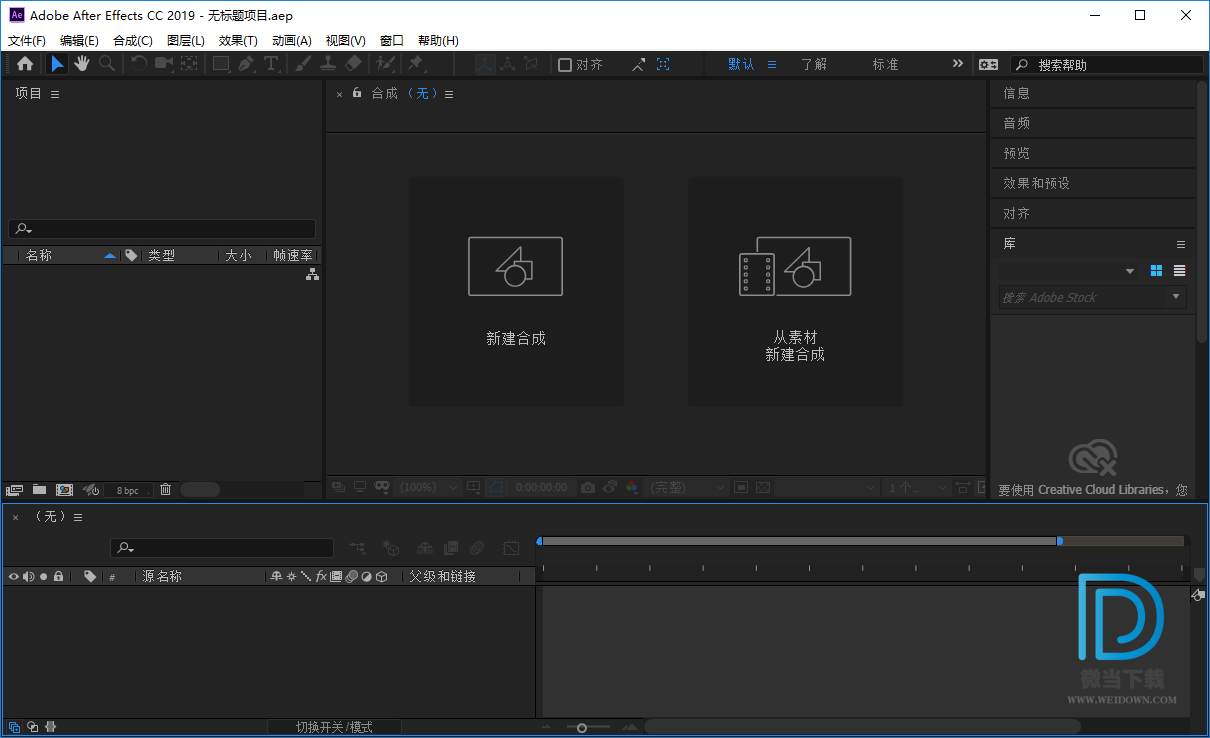Expand the workspace overflow chevrons
This screenshot has height=738, width=1210.
[x=958, y=64]
